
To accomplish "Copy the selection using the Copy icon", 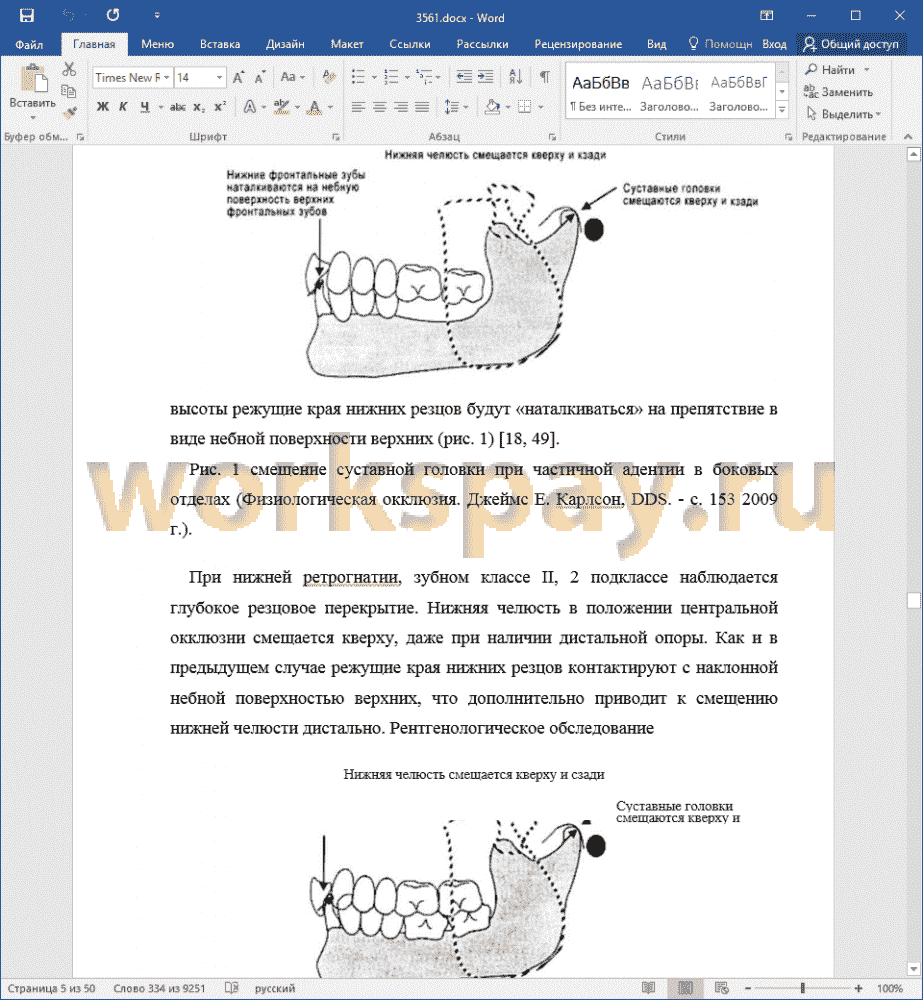I will coord(69,91).
